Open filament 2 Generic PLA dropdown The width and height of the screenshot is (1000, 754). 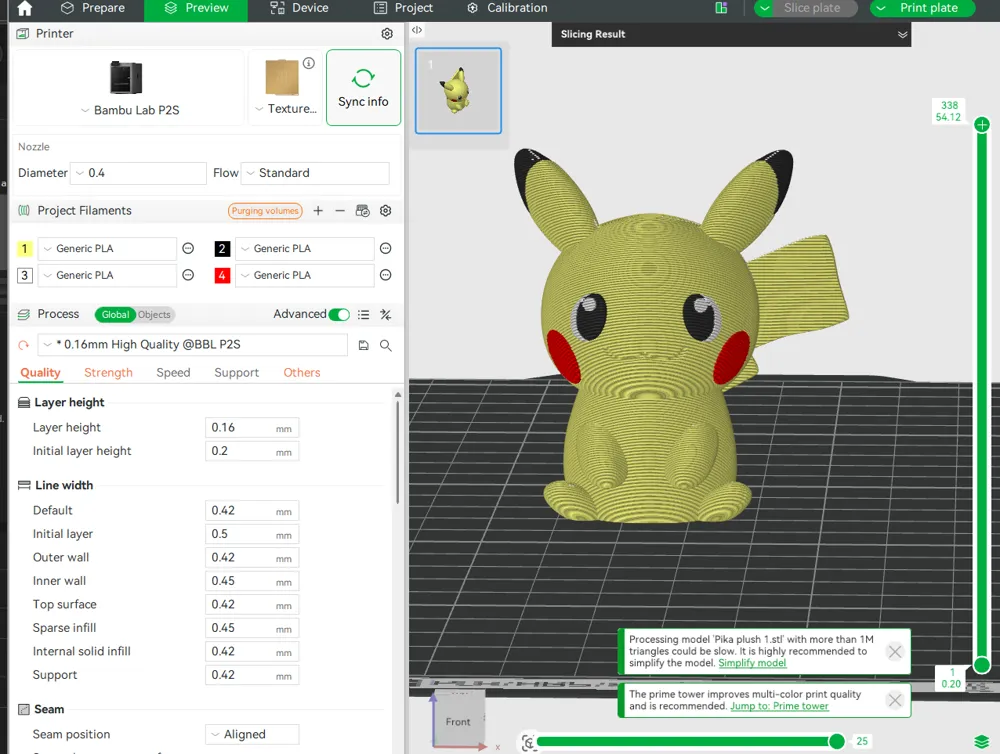click(304, 248)
